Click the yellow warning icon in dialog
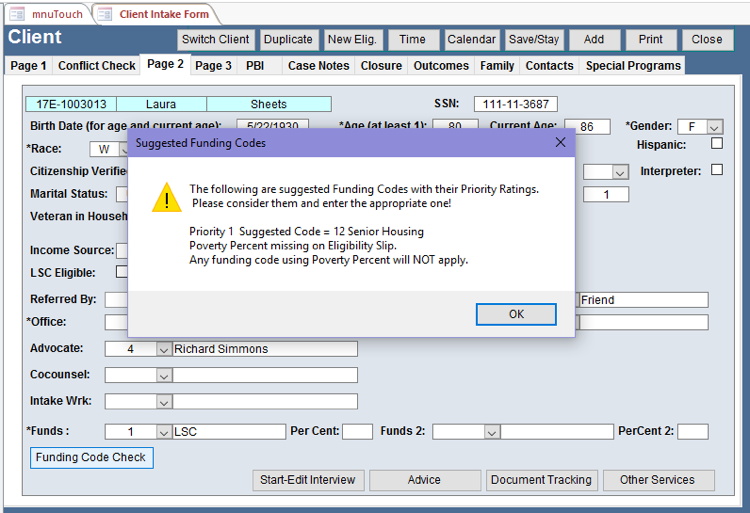This screenshot has width=750, height=513. click(165, 197)
